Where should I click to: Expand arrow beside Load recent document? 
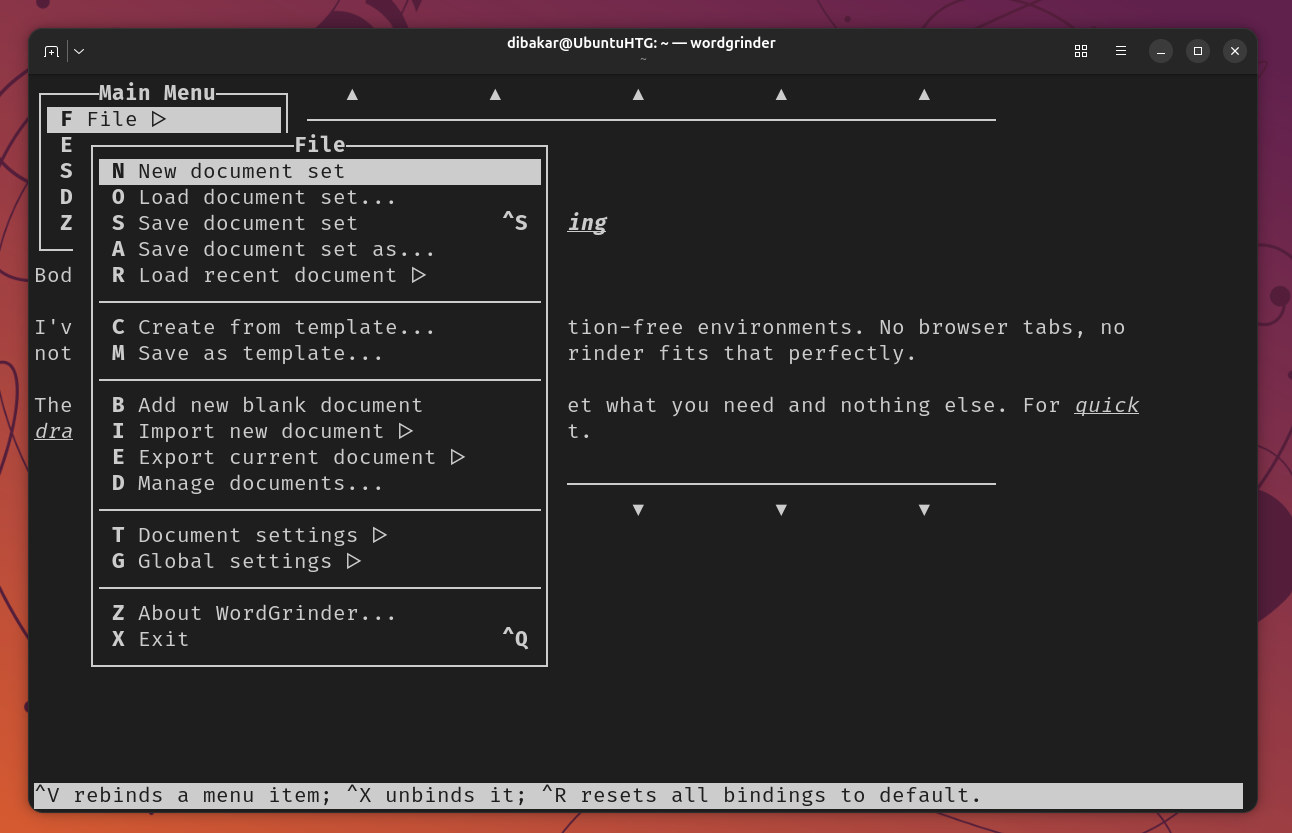[x=419, y=275]
